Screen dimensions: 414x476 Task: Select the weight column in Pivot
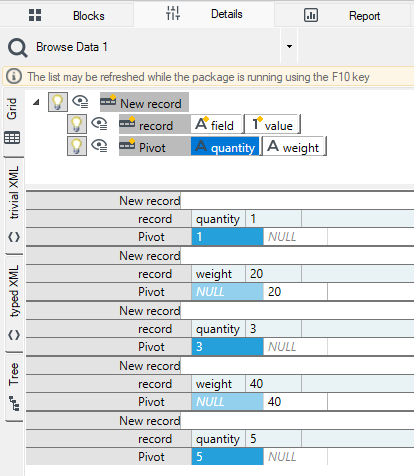(x=294, y=146)
